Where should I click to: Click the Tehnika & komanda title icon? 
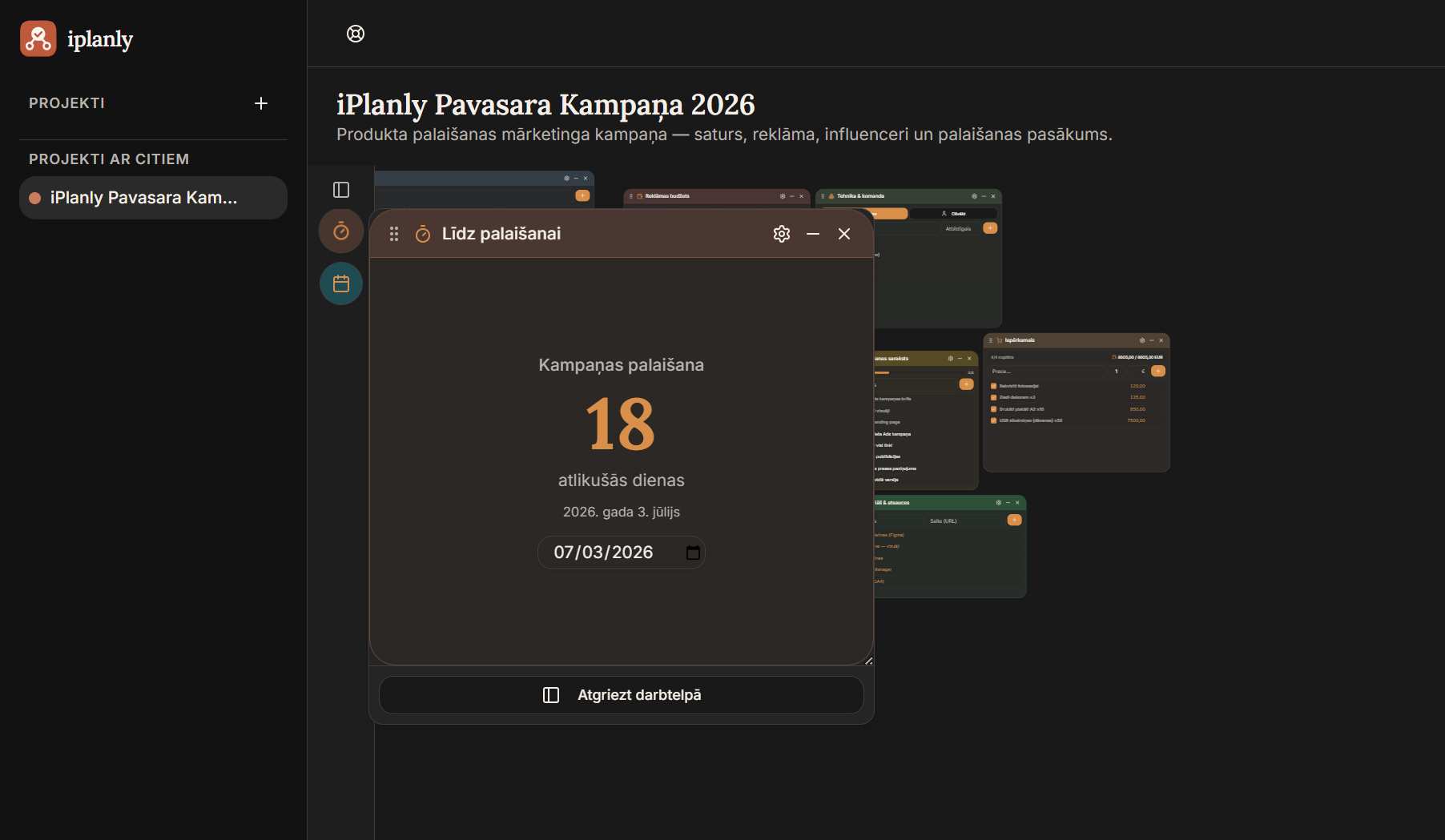pyautogui.click(x=831, y=196)
